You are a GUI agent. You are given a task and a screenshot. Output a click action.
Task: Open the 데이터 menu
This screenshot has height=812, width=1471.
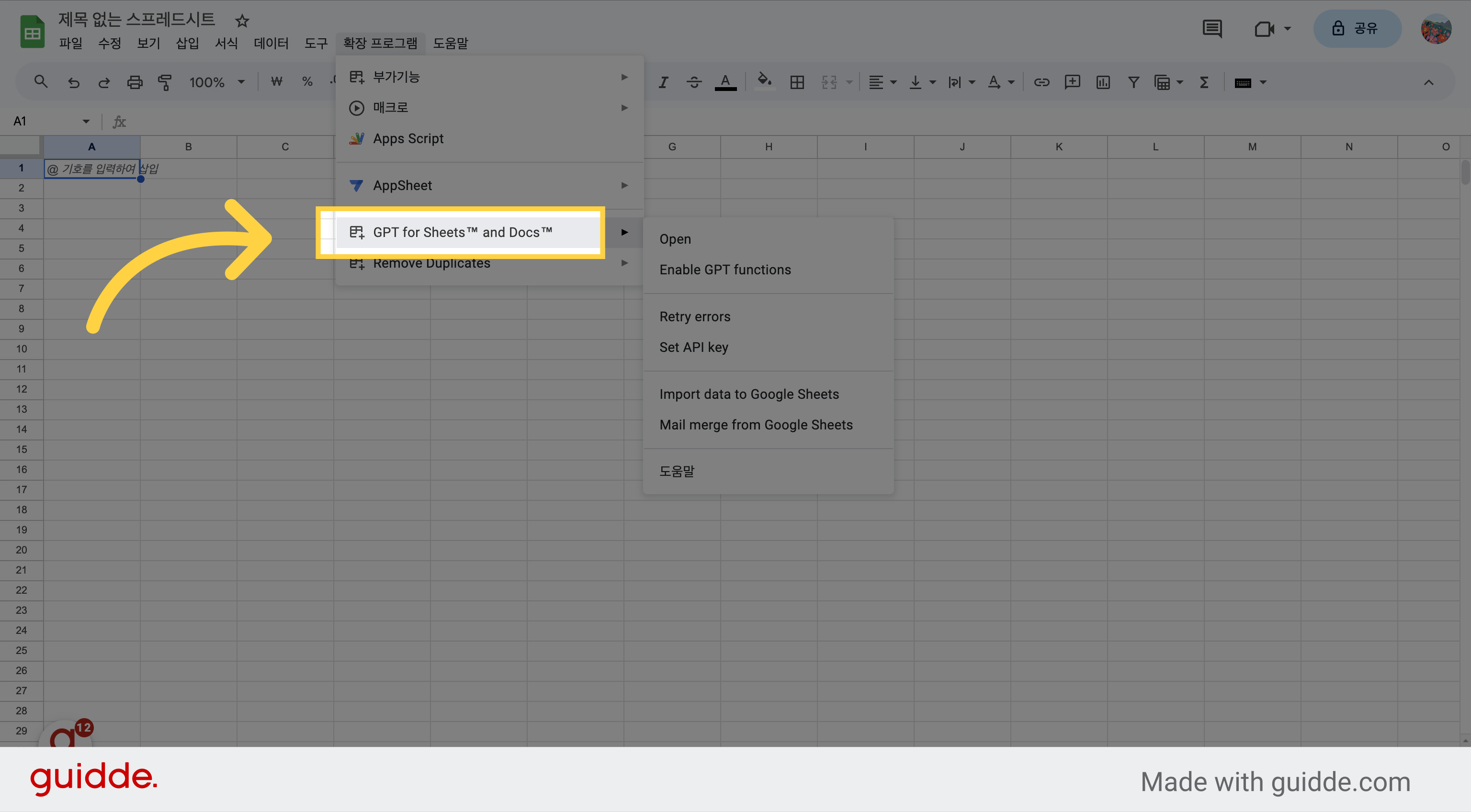(x=271, y=43)
